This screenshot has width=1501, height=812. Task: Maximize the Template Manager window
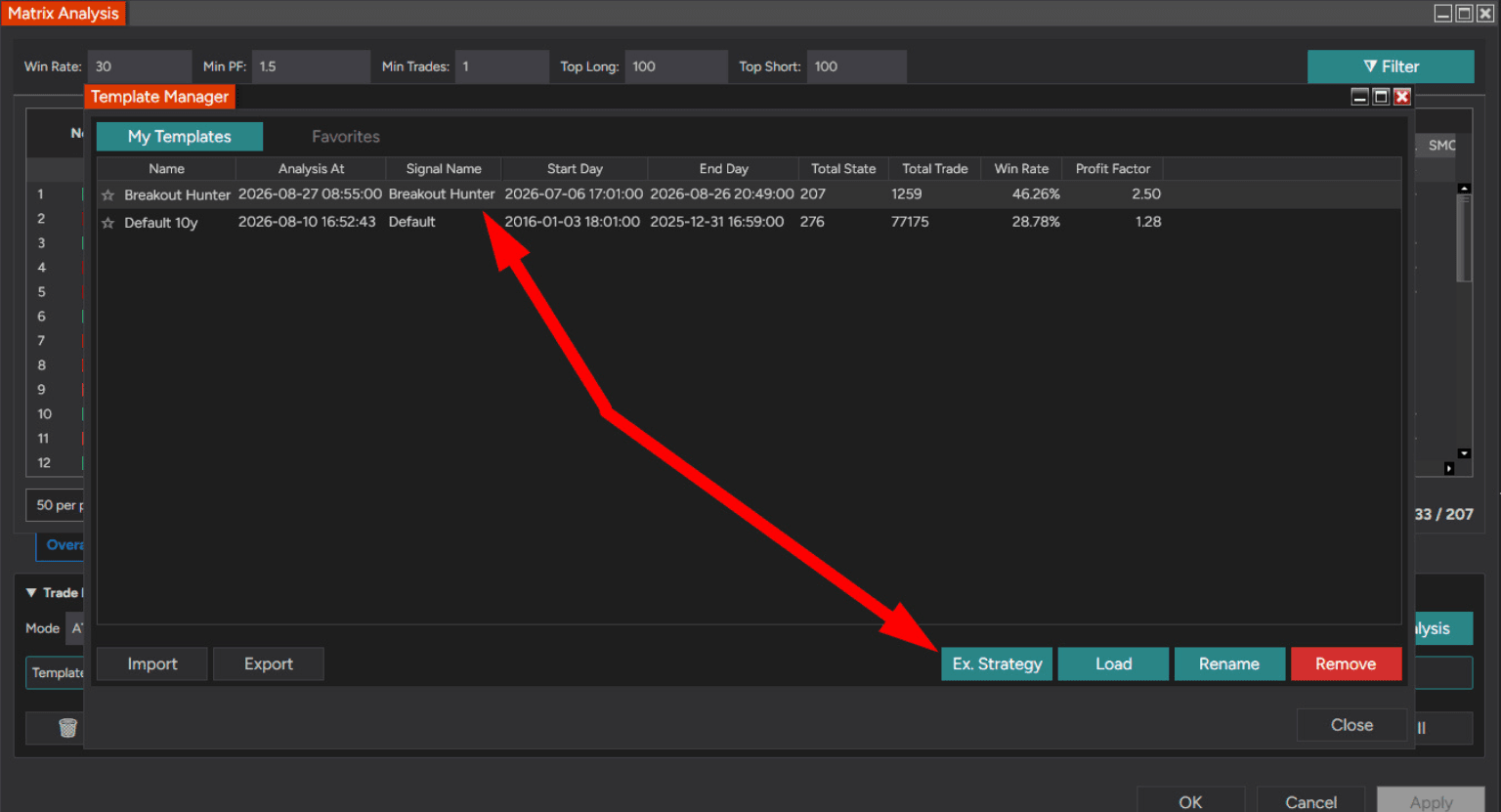1381,96
